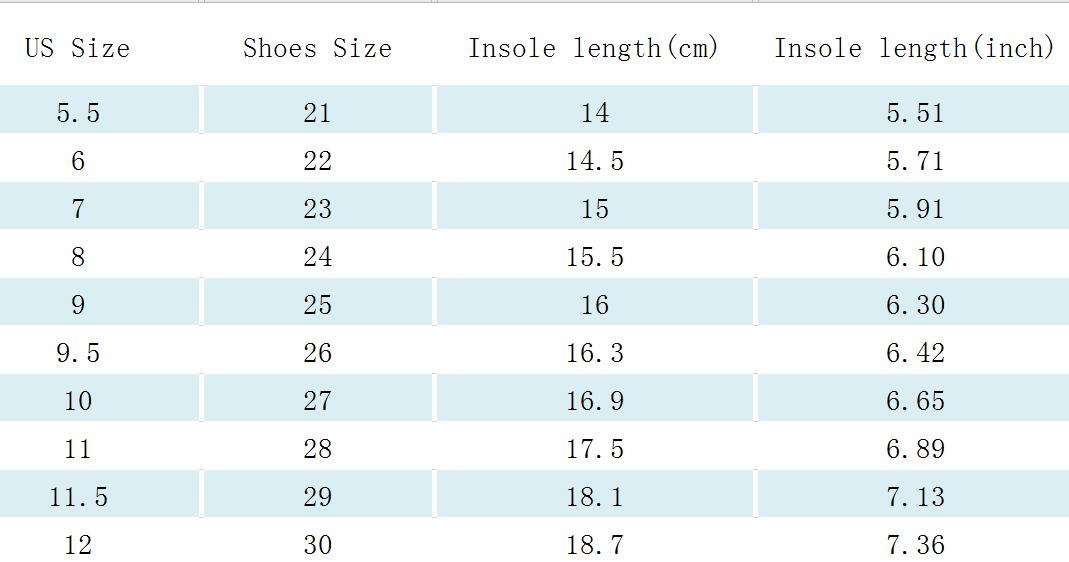
Task: Select the US Size 12 cell
Action: point(78,545)
